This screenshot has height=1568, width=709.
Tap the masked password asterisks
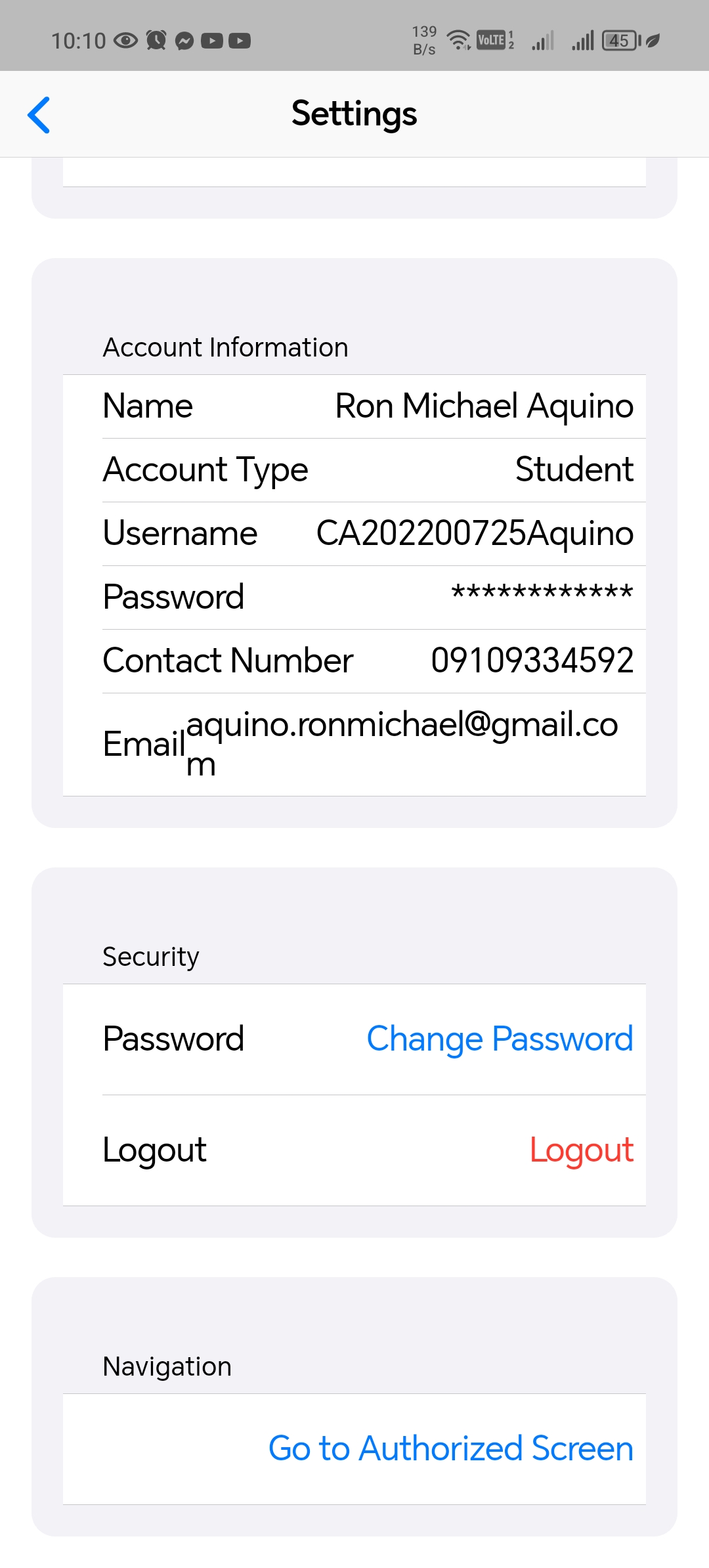pos(542,594)
